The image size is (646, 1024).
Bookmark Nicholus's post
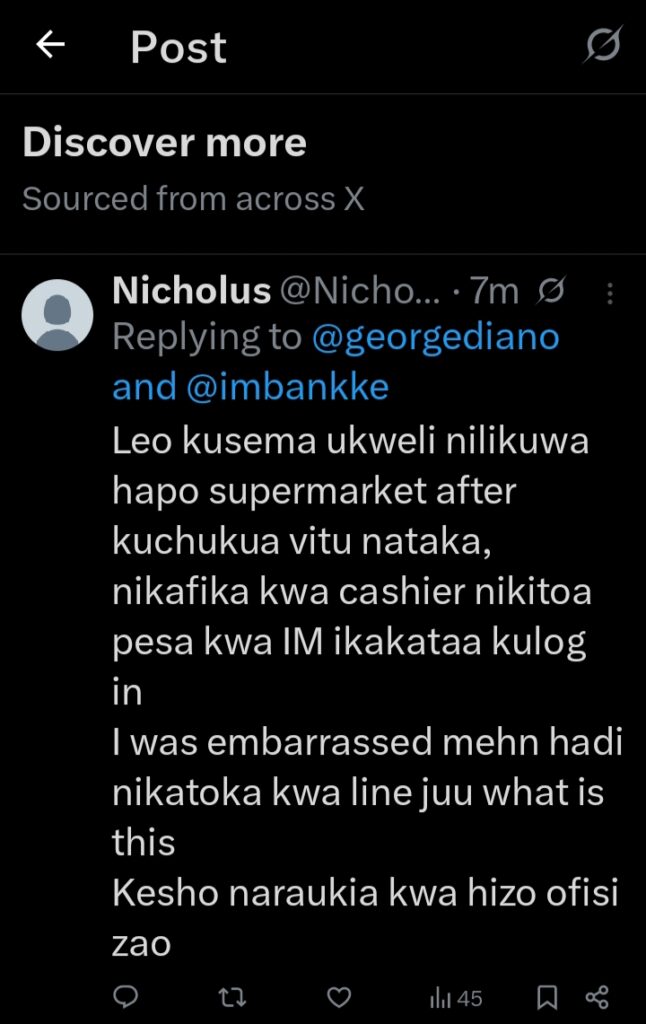[548, 997]
